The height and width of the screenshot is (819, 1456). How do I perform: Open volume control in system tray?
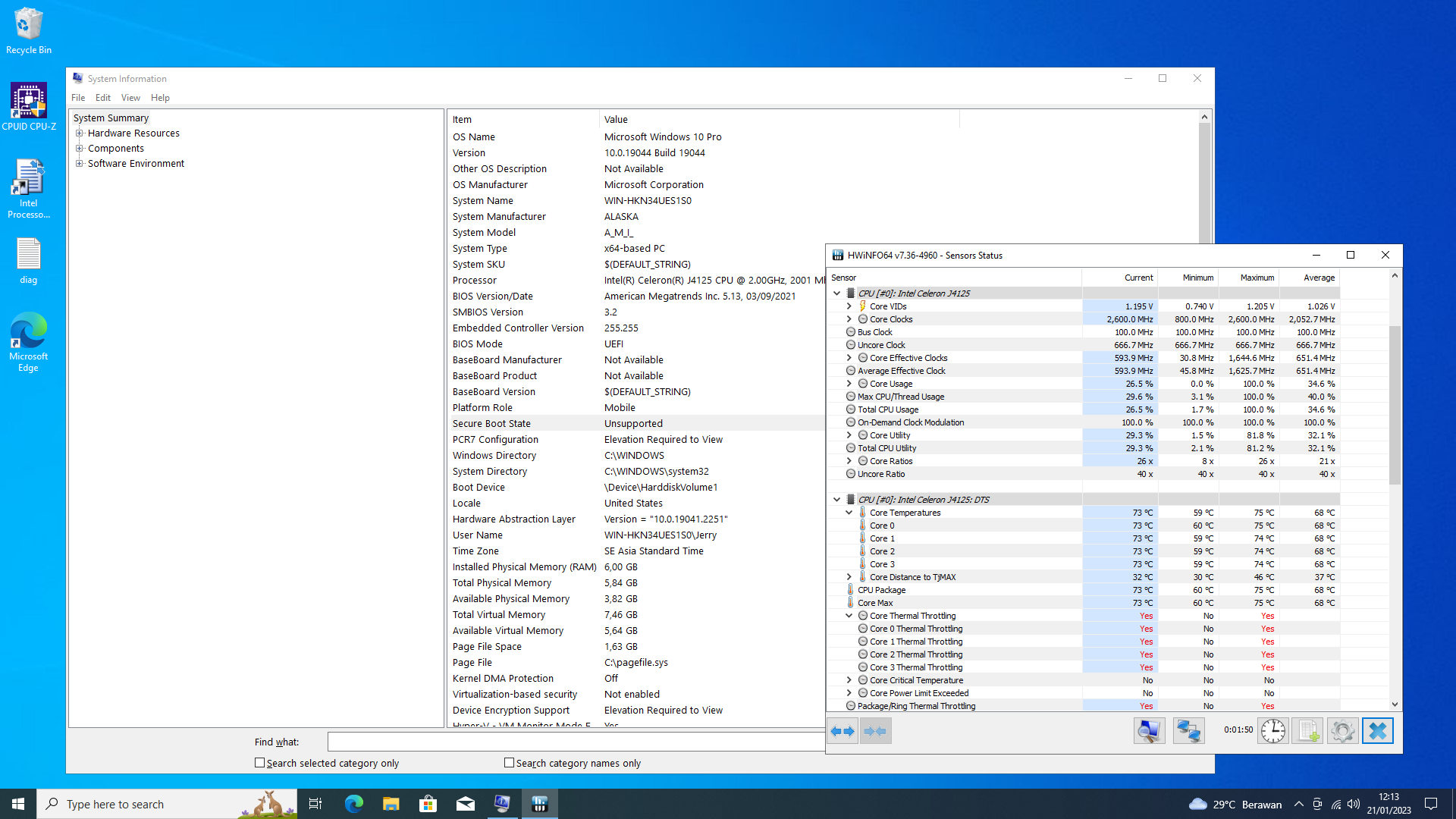(1354, 804)
